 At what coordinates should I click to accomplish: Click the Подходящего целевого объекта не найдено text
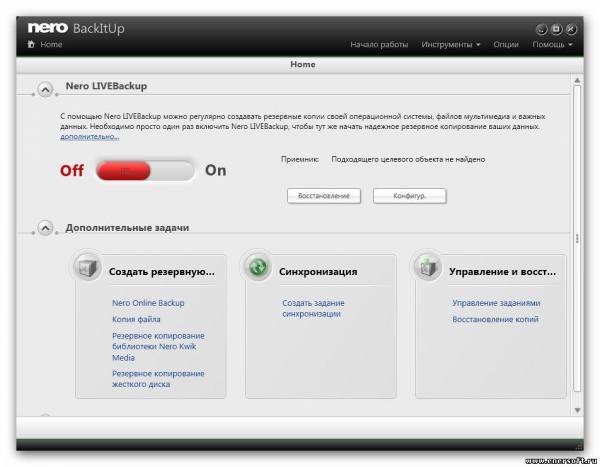click(x=408, y=159)
